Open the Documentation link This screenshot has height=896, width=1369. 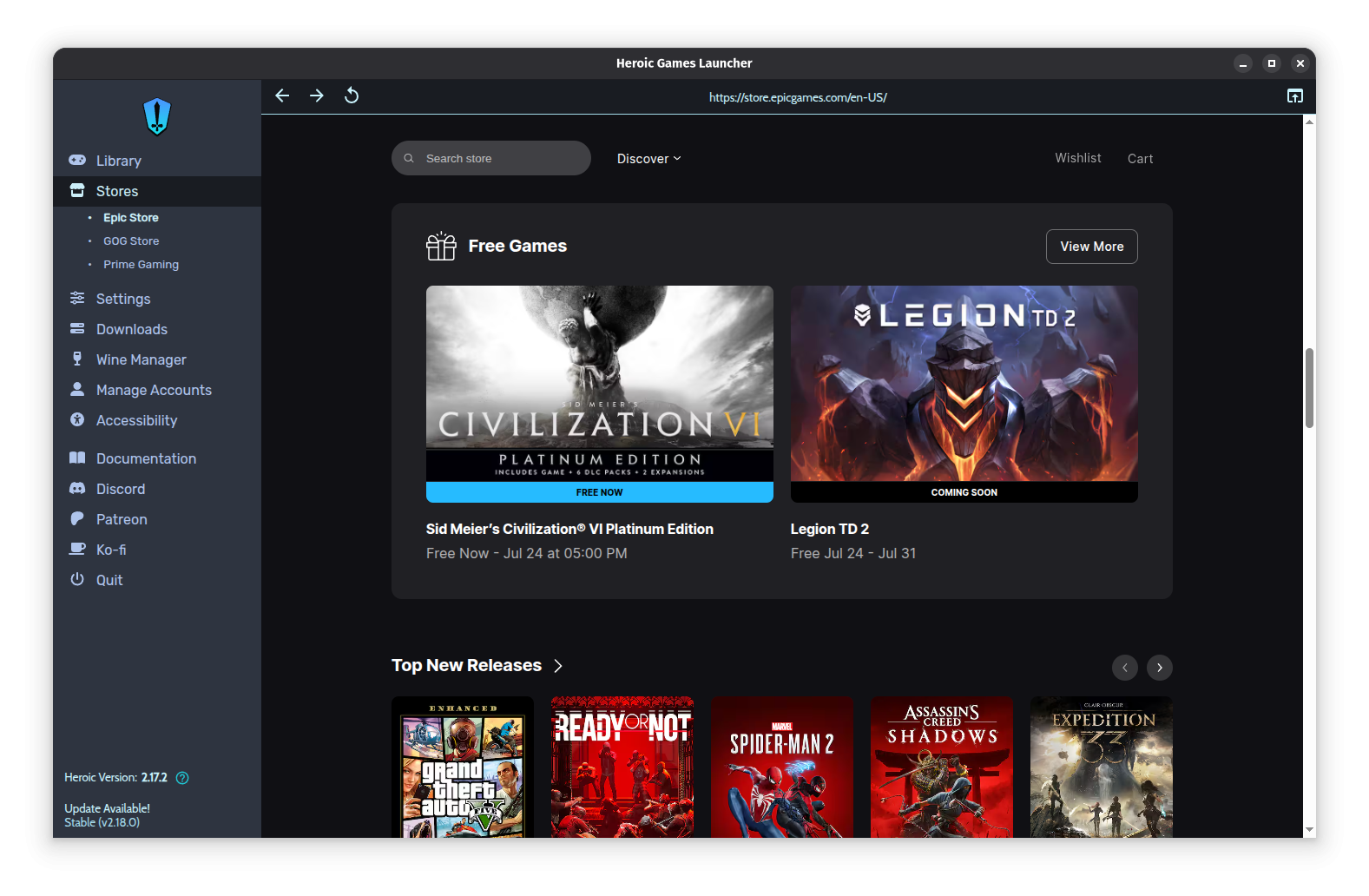(x=157, y=458)
